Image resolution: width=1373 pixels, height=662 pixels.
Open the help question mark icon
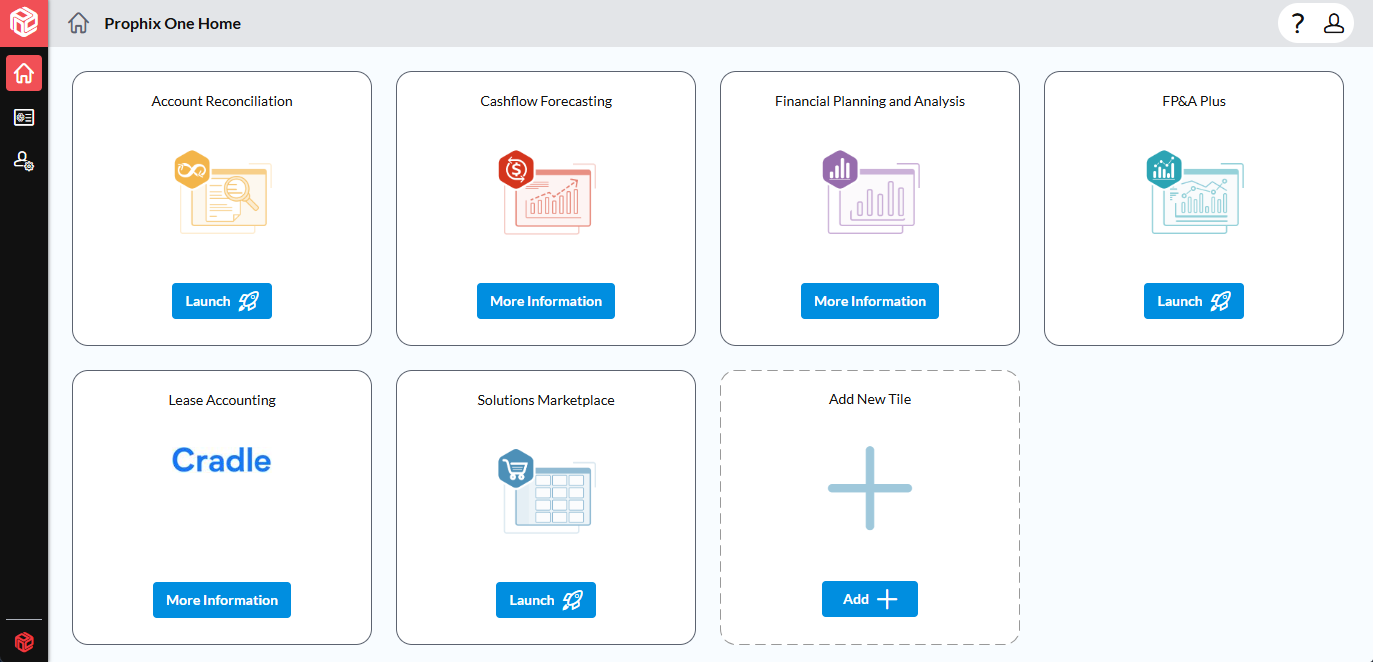click(1298, 23)
